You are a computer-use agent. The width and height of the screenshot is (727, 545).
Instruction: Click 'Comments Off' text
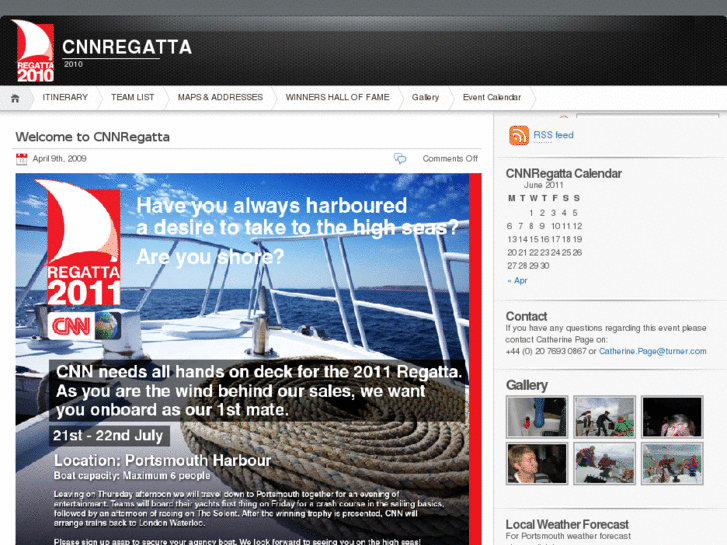(x=450, y=159)
